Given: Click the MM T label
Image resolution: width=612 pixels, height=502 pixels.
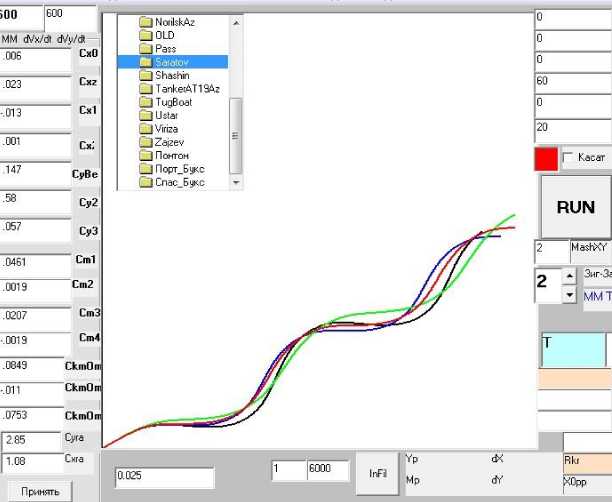Looking at the screenshot, I should tap(597, 297).
